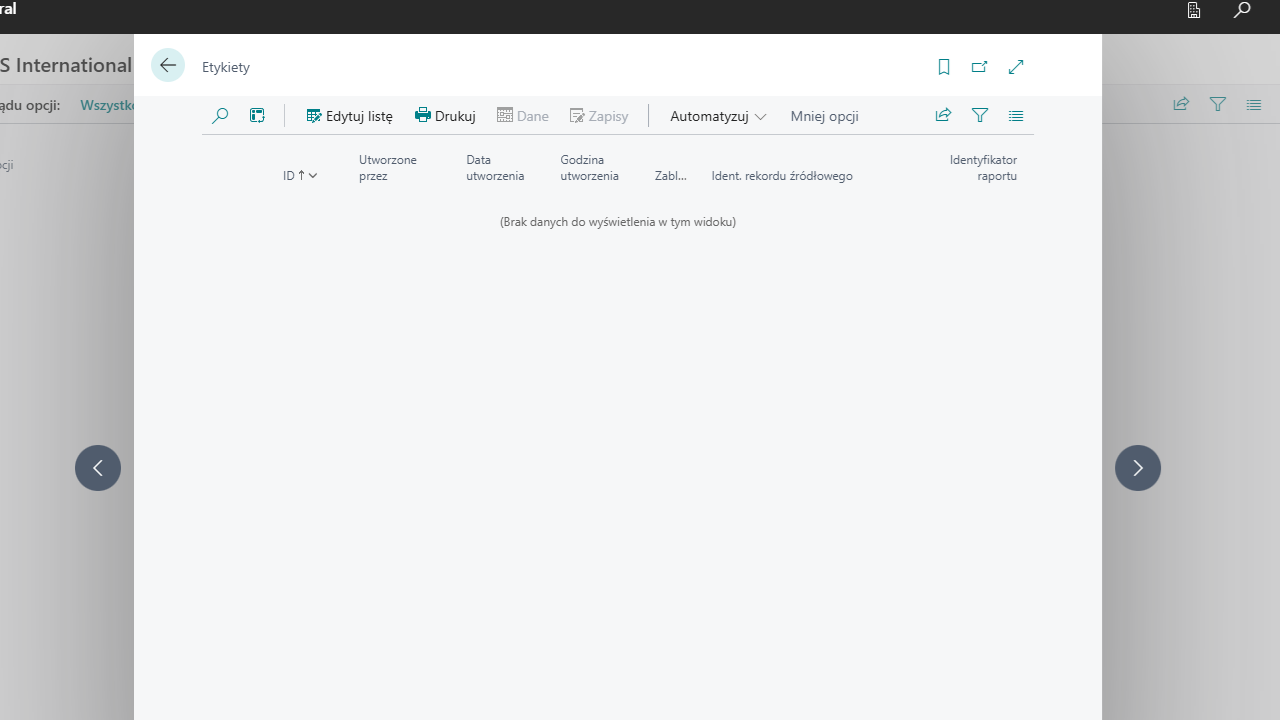Click the document icon in the top bar

tap(1194, 10)
